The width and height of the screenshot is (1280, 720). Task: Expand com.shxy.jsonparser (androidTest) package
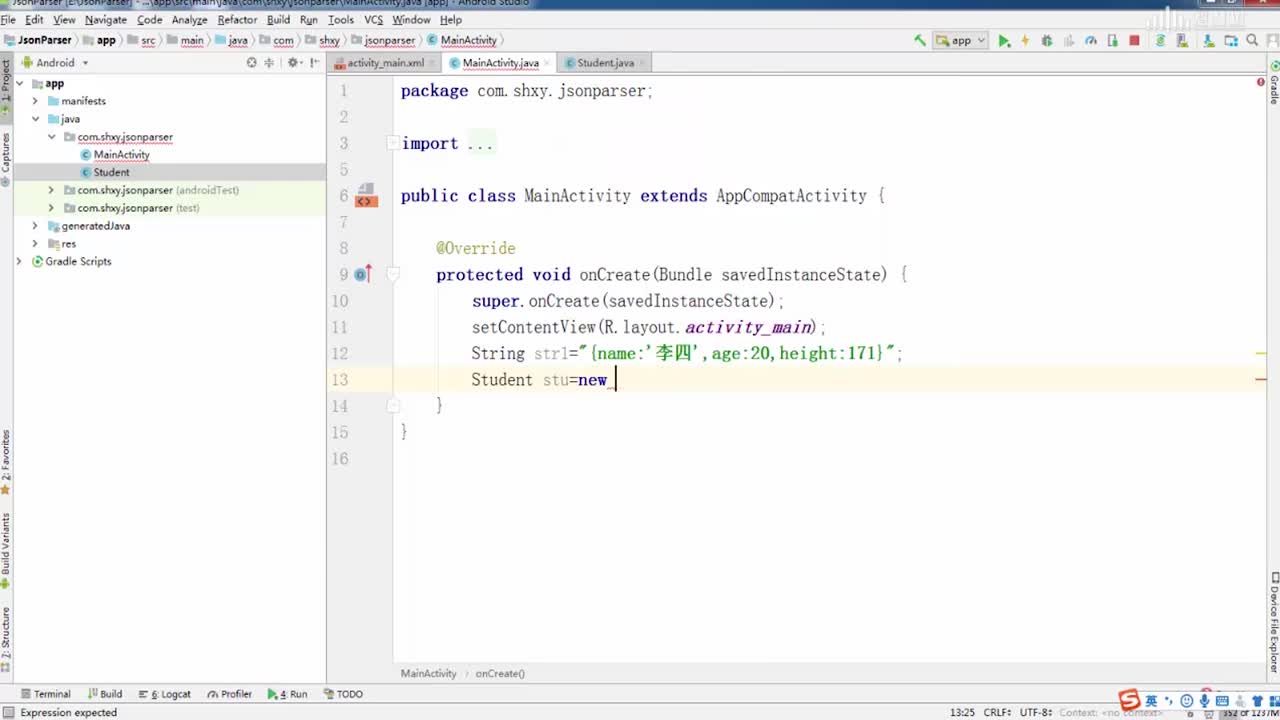pyautogui.click(x=52, y=190)
